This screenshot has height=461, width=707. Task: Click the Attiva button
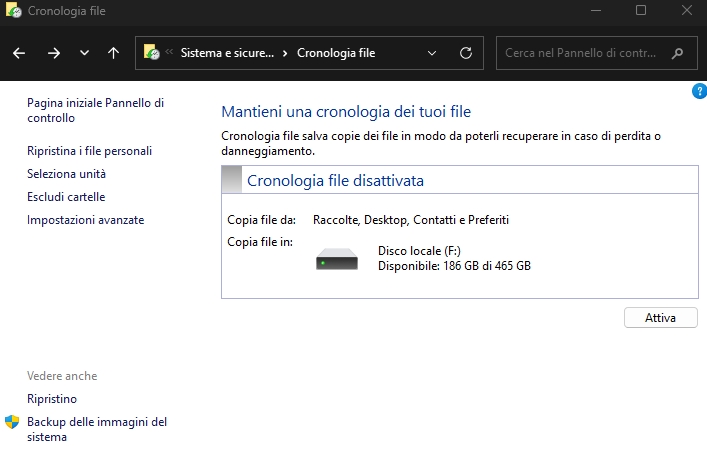661,318
